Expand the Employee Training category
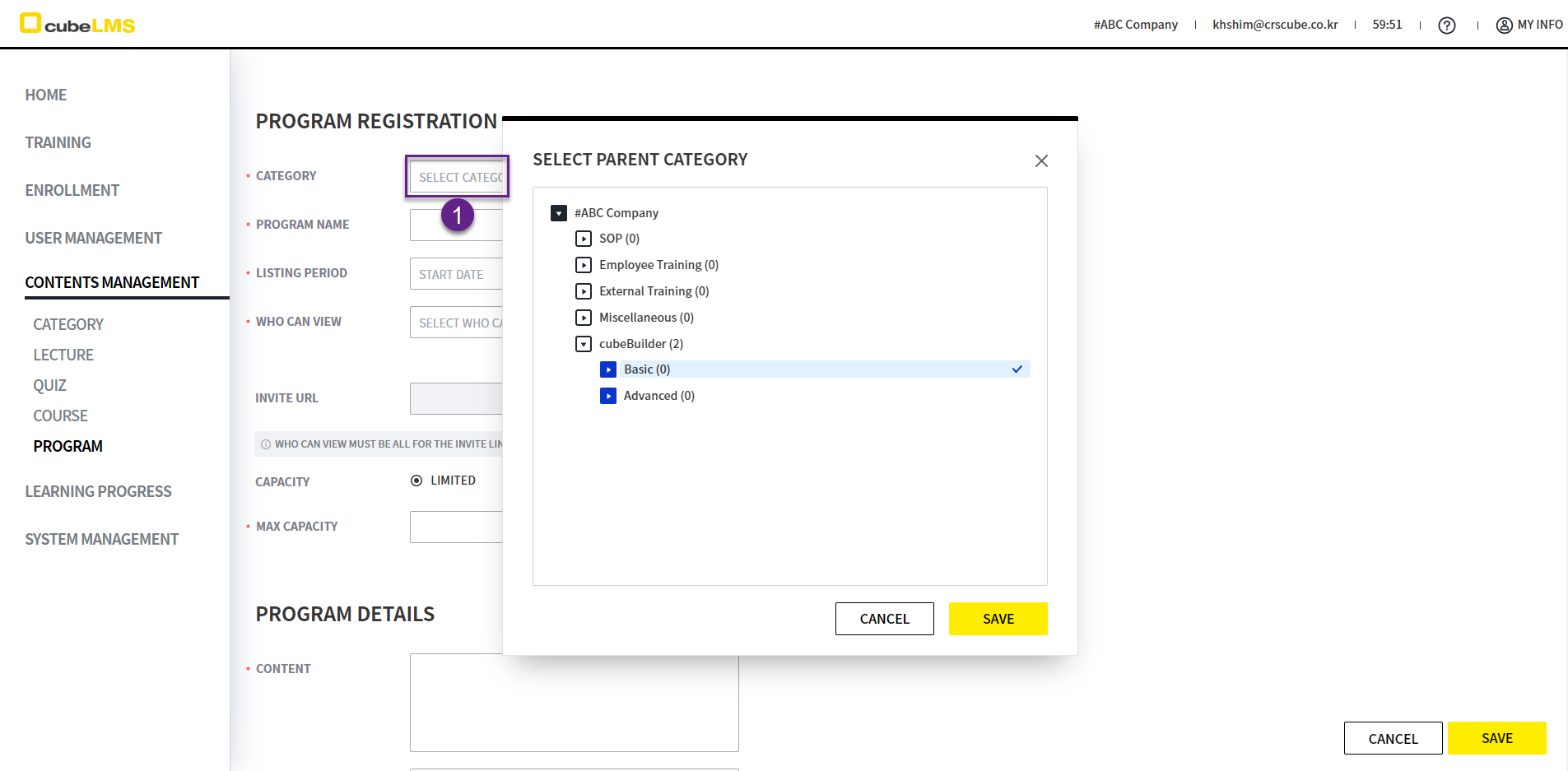 [x=584, y=265]
